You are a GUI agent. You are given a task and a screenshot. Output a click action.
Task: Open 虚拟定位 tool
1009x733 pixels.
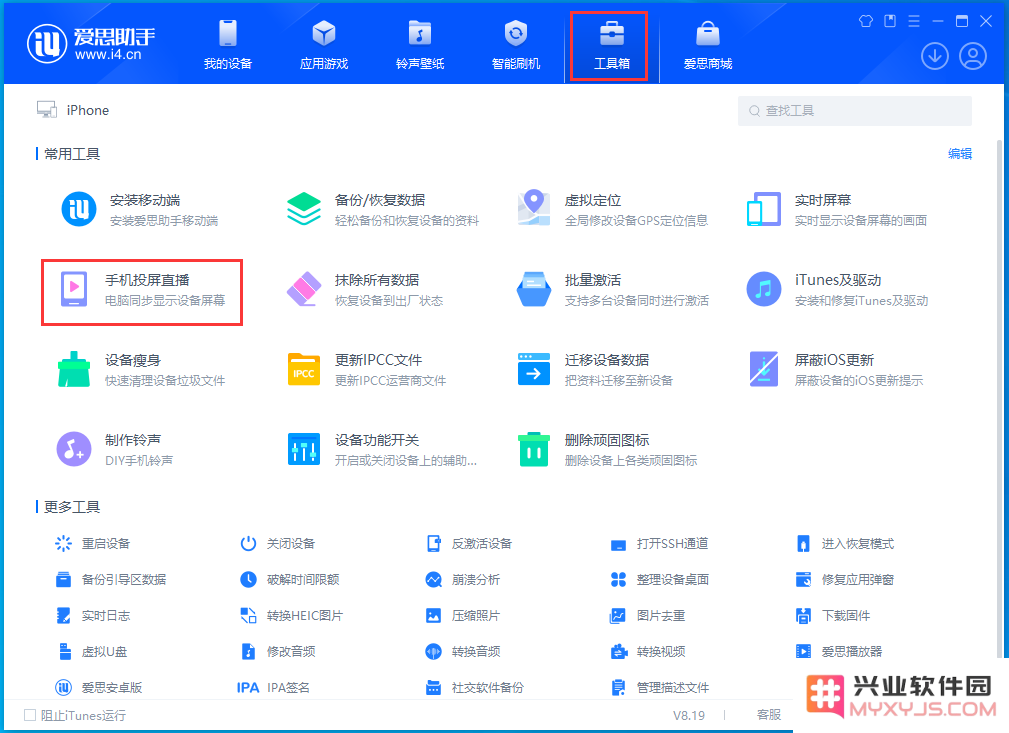[613, 210]
